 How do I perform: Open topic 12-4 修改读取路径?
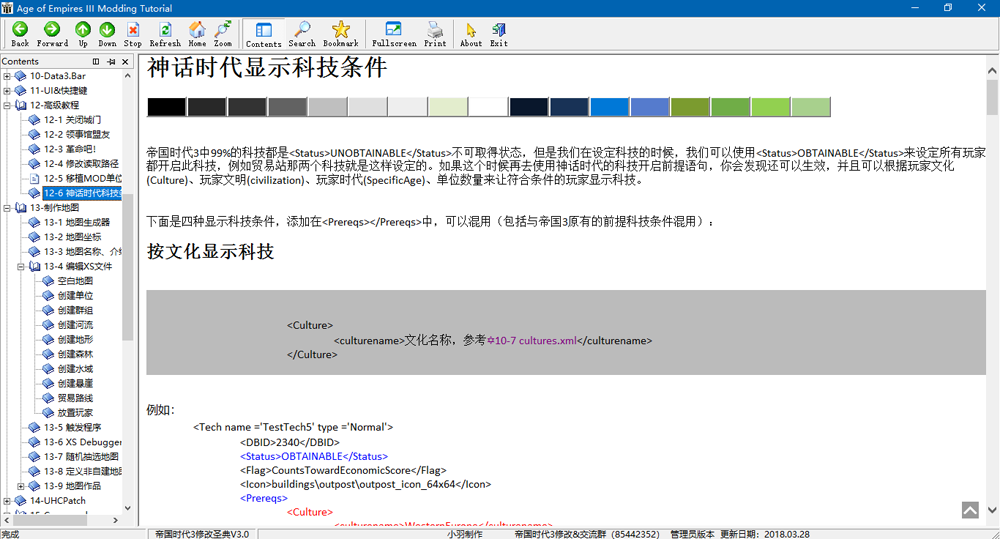81,164
